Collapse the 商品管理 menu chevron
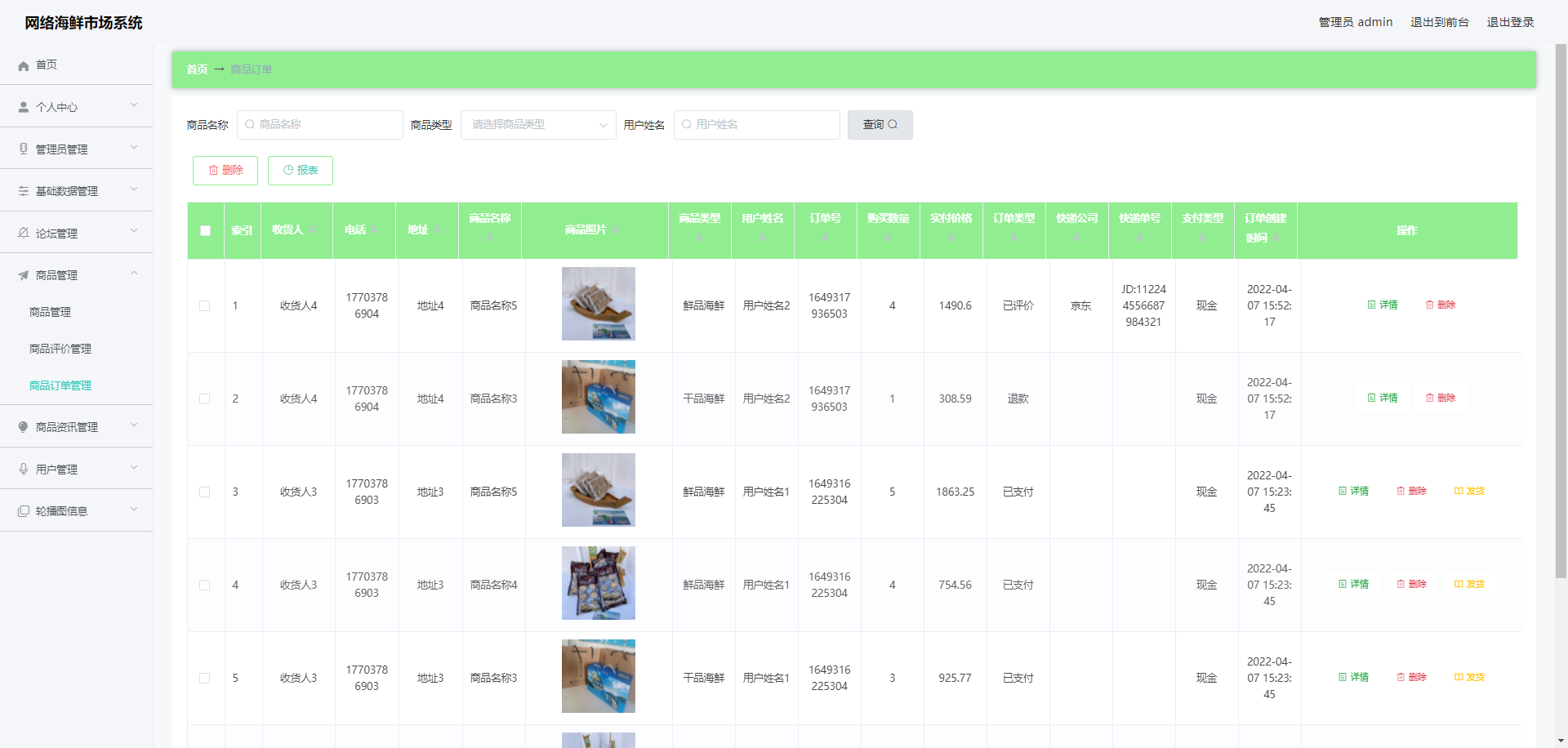The image size is (1568, 748). point(134,274)
